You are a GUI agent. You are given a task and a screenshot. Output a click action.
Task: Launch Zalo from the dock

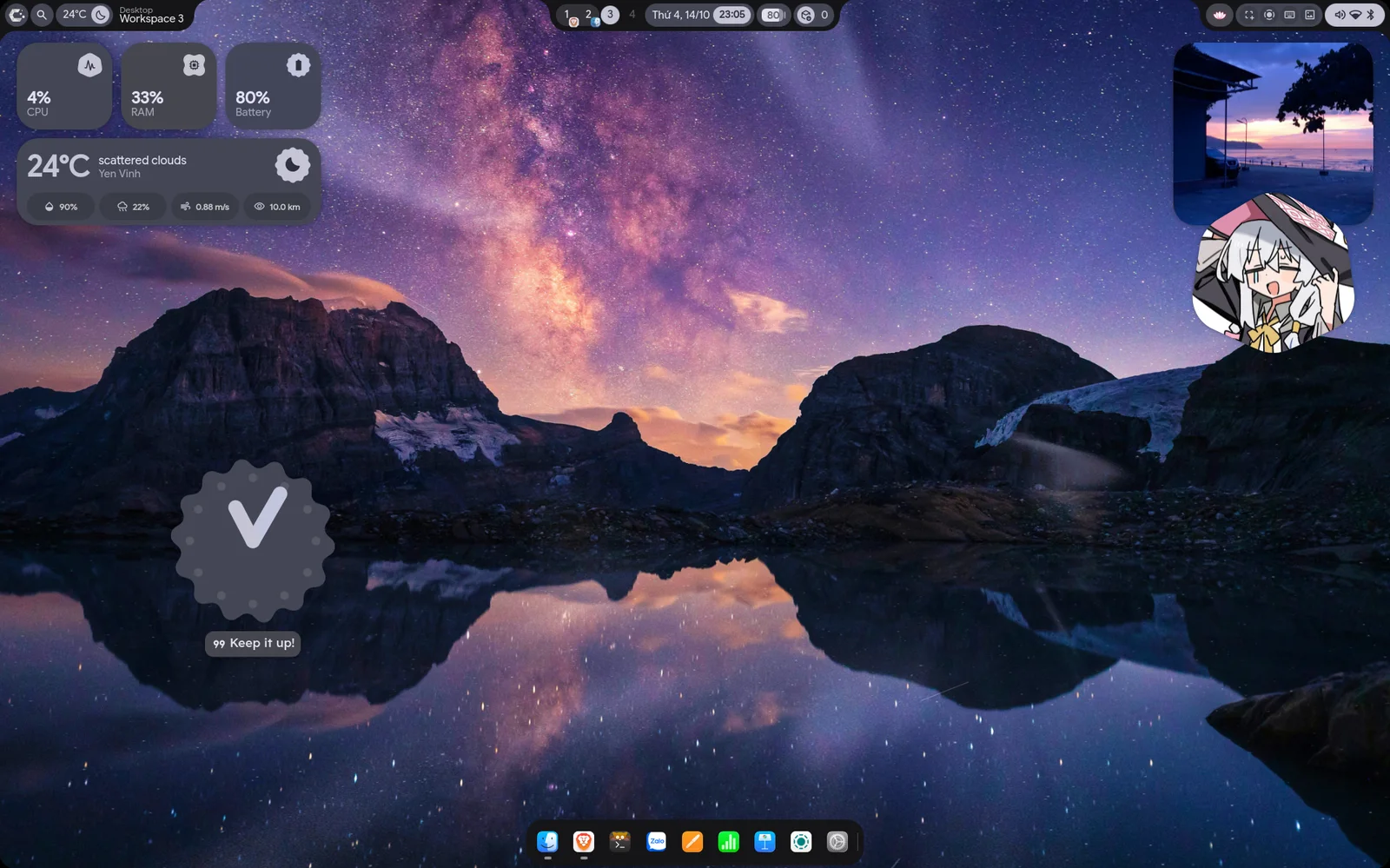(x=656, y=841)
